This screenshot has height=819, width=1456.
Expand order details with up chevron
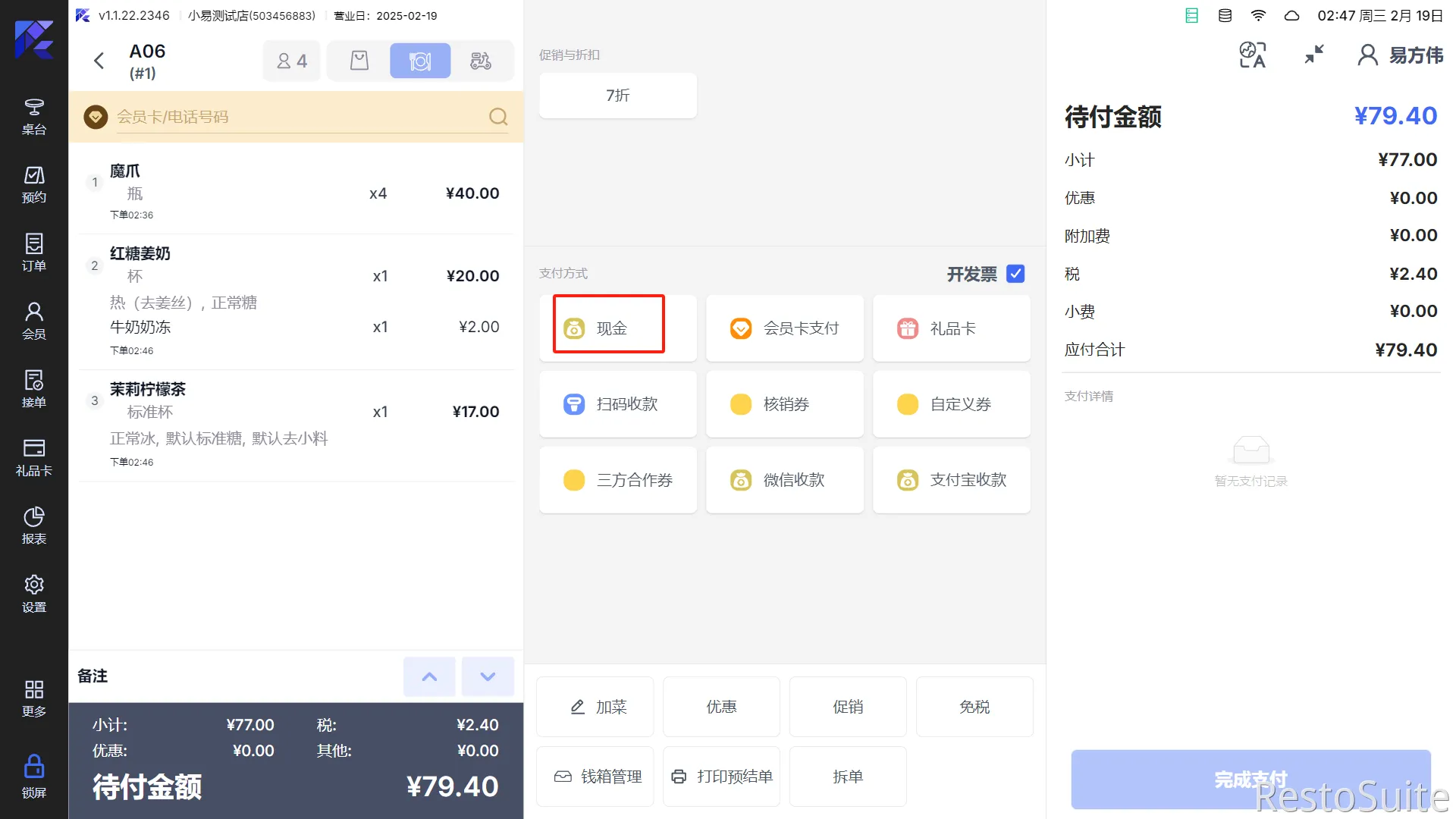pos(429,676)
